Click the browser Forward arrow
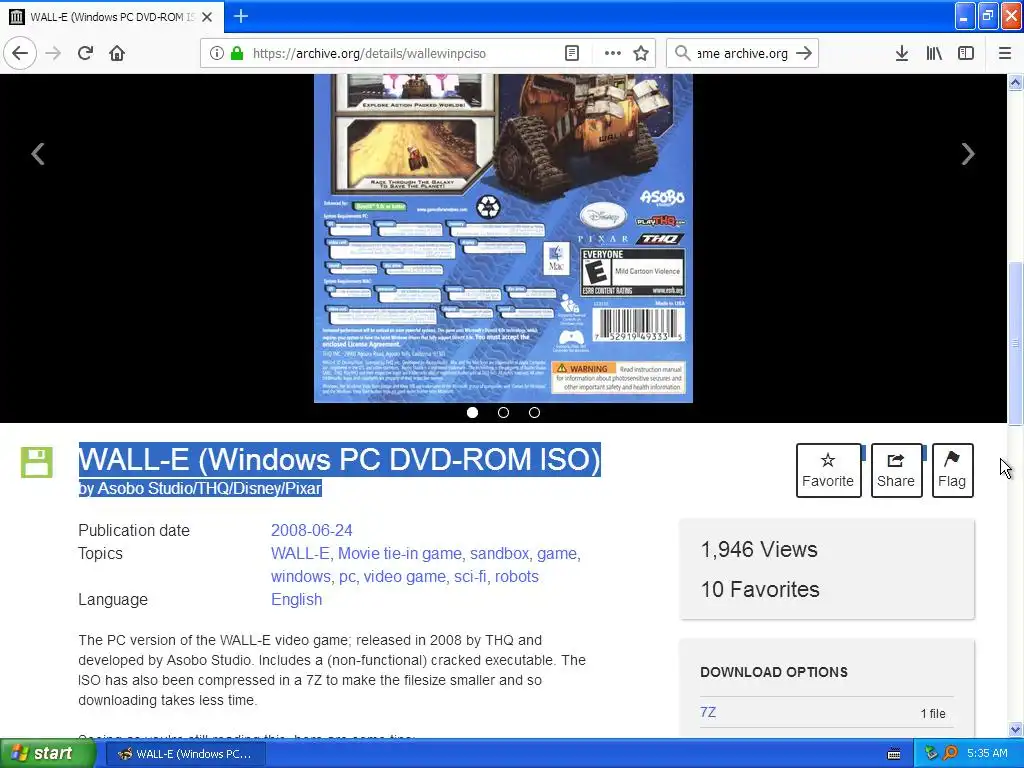1024x768 pixels. [53, 53]
